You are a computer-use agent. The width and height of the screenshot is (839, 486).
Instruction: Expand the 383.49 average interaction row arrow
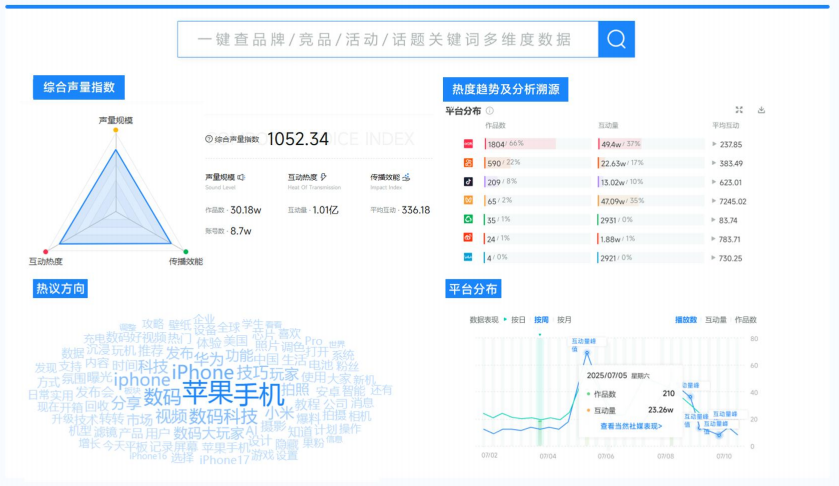(714, 163)
